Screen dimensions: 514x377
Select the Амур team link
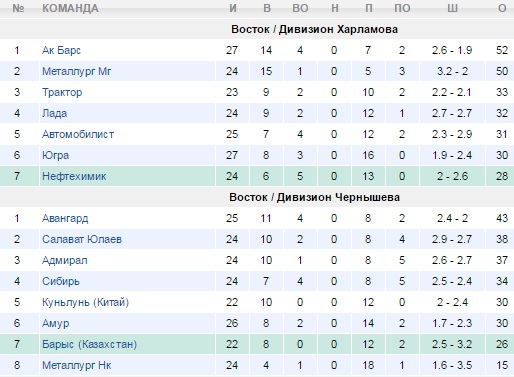(x=56, y=323)
